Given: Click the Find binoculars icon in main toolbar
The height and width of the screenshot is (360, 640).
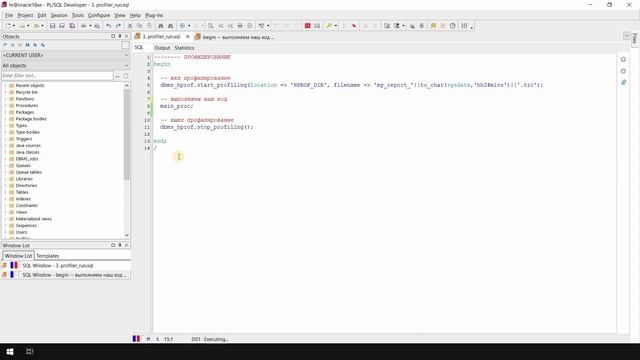Looking at the screenshot, I should (161, 26).
